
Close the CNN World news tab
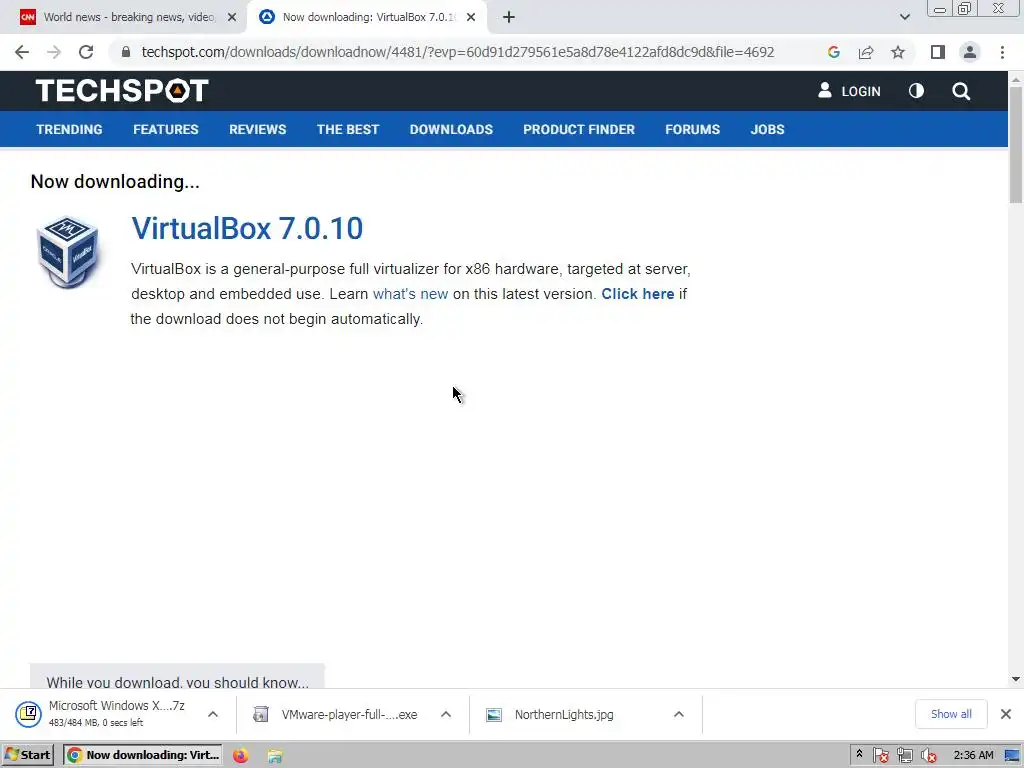point(232,17)
